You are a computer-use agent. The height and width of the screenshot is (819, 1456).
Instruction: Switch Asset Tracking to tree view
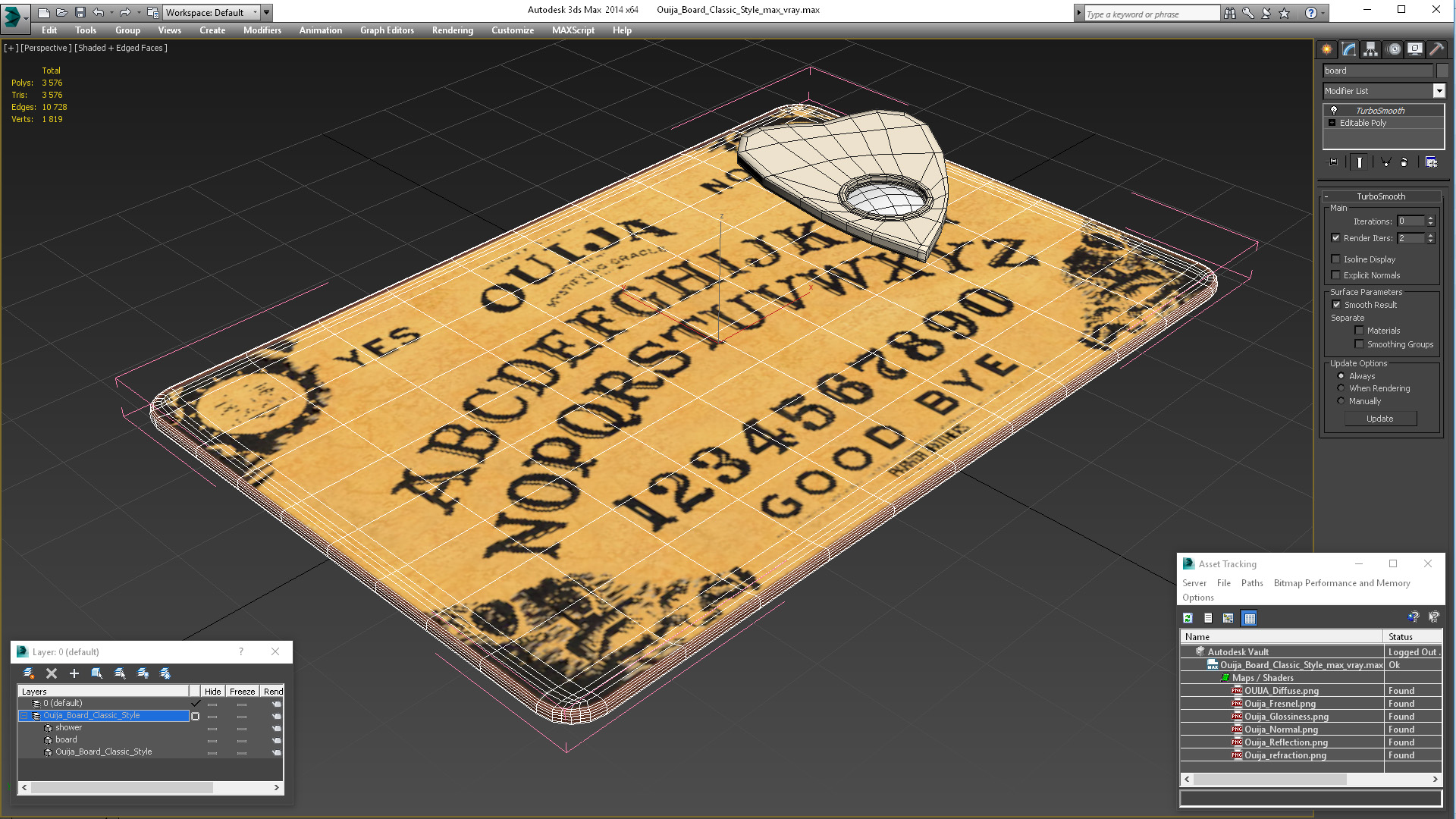(1228, 618)
